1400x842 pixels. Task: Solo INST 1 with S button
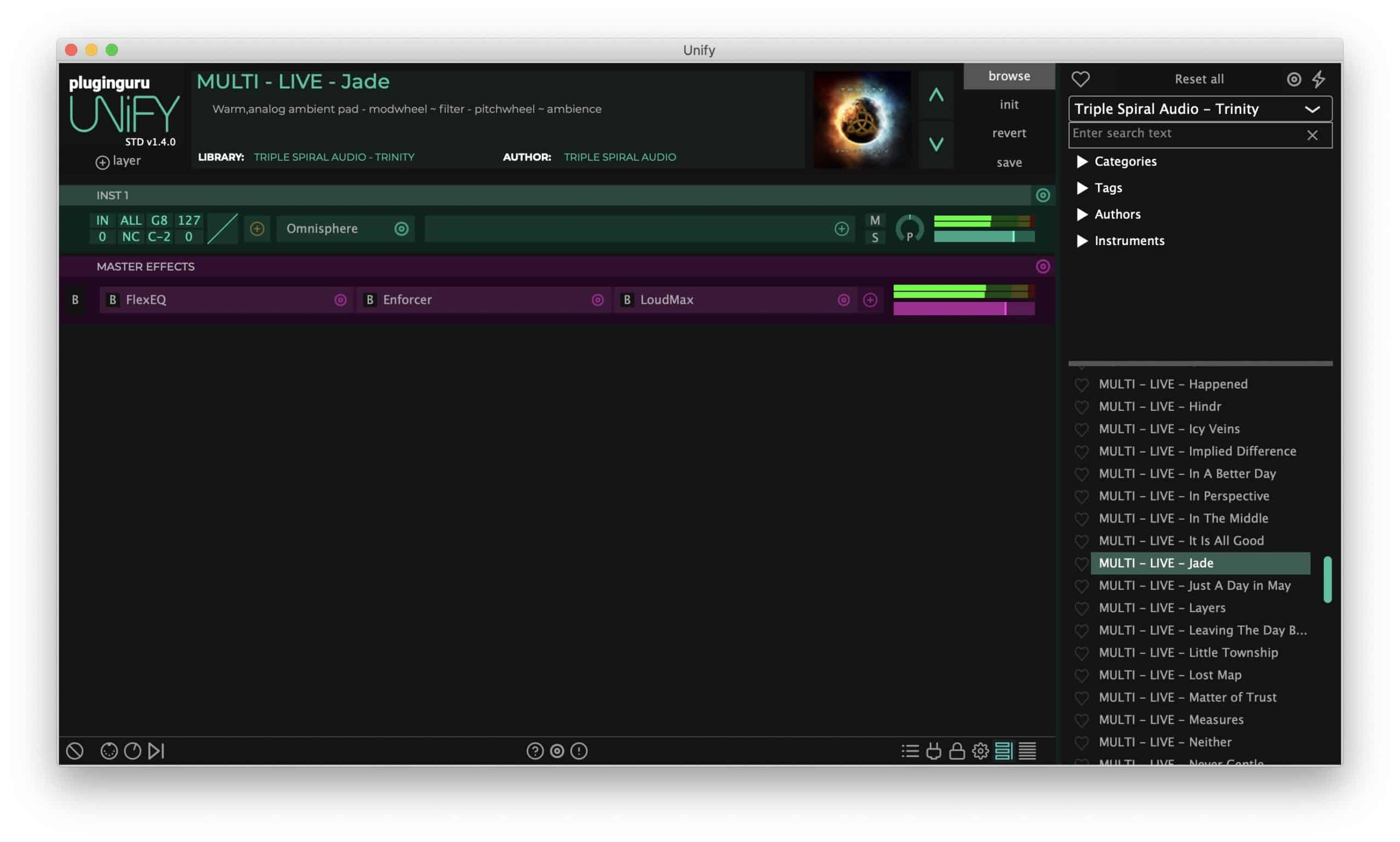874,237
